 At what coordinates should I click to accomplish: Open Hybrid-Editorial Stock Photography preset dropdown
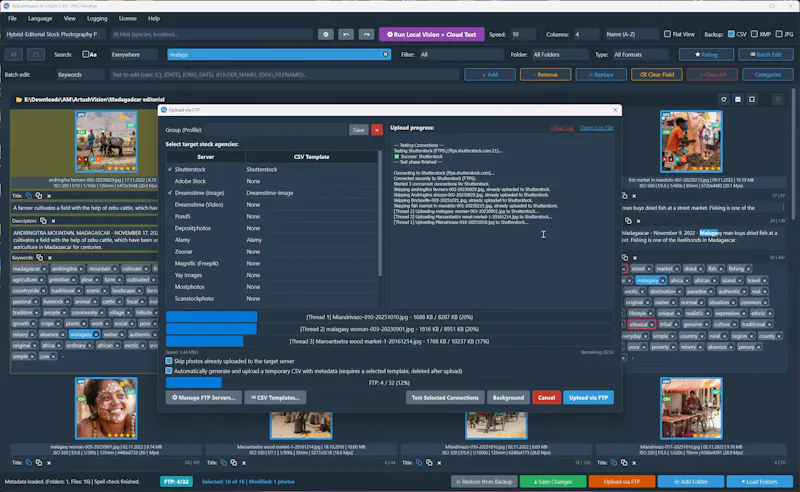(54, 34)
